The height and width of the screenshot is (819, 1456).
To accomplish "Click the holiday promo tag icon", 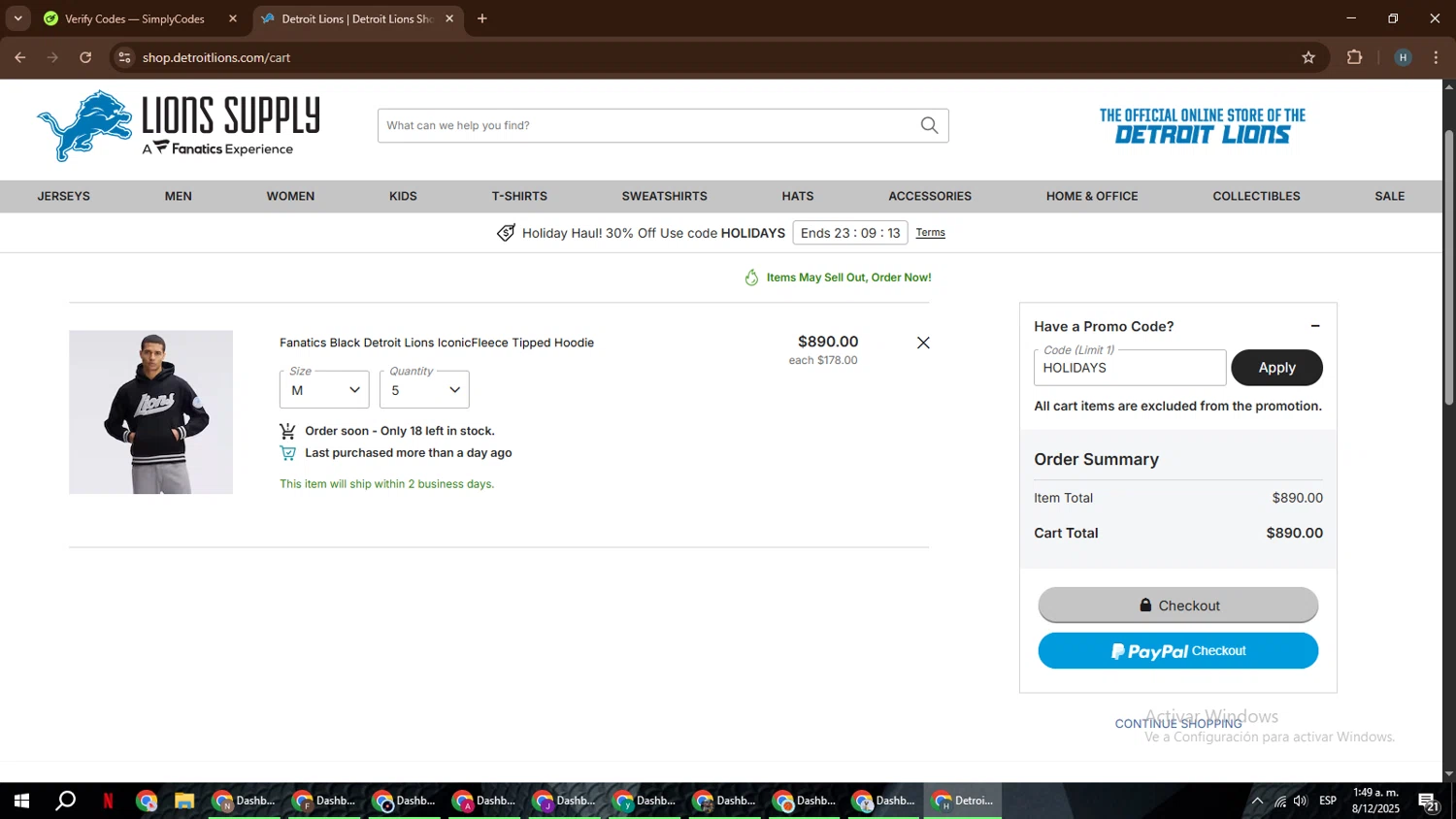I will [x=506, y=233].
